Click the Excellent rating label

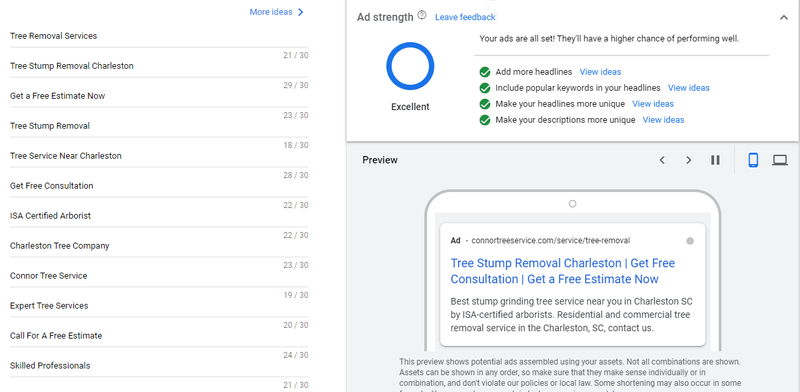click(x=410, y=107)
